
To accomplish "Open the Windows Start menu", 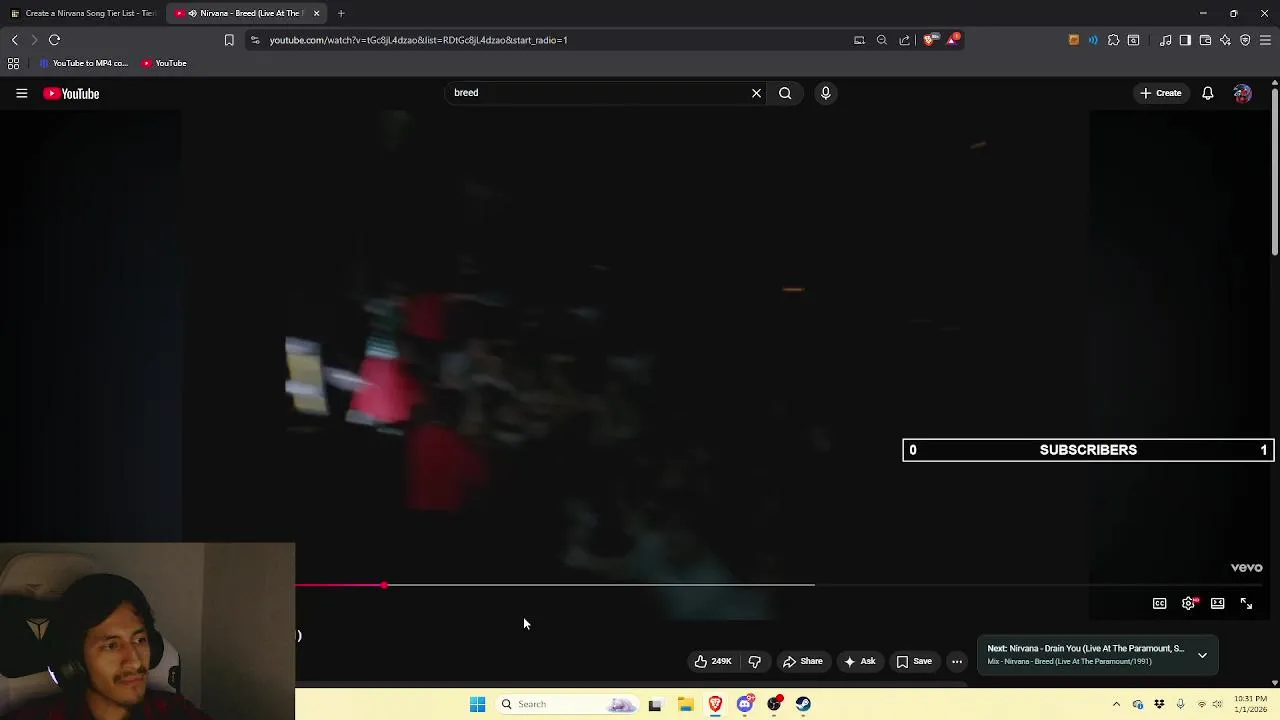I will coord(477,704).
